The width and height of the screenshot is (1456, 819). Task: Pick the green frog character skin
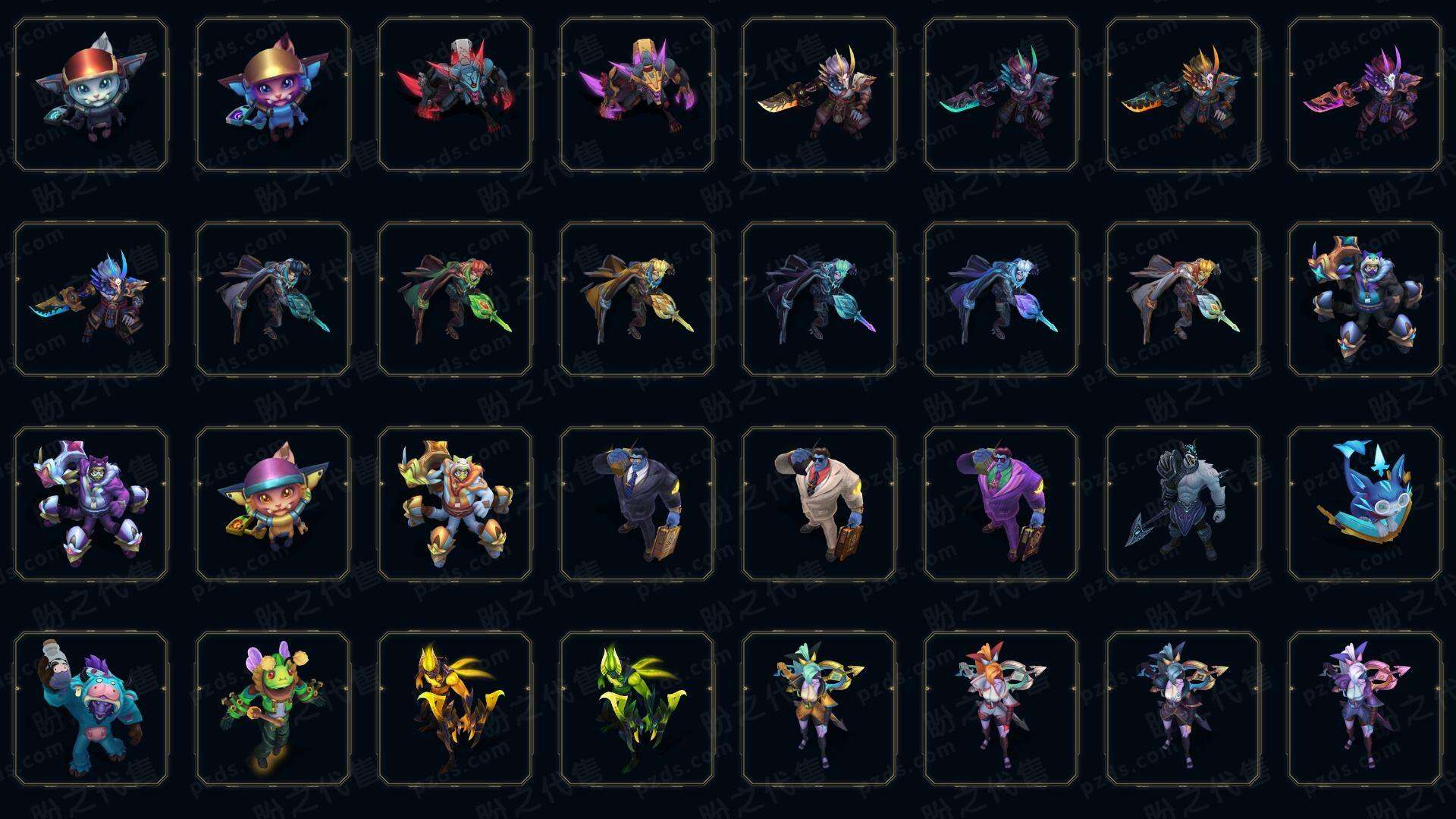coord(273,708)
